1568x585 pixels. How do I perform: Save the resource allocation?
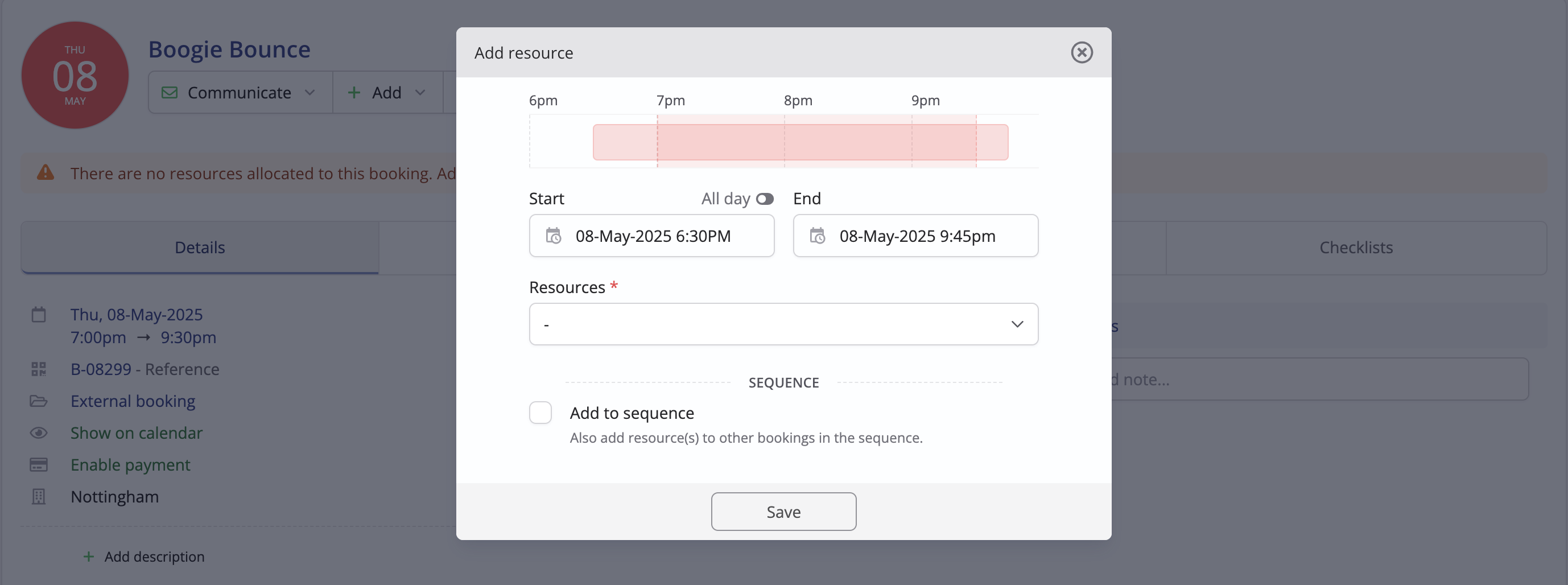coord(783,512)
